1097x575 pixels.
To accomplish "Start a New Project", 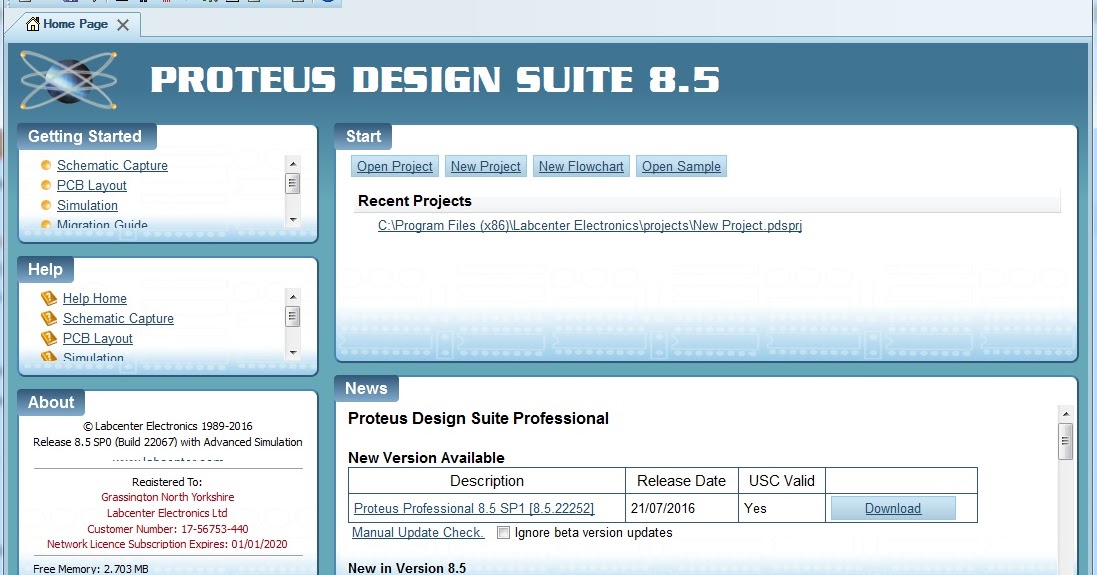I will point(486,166).
